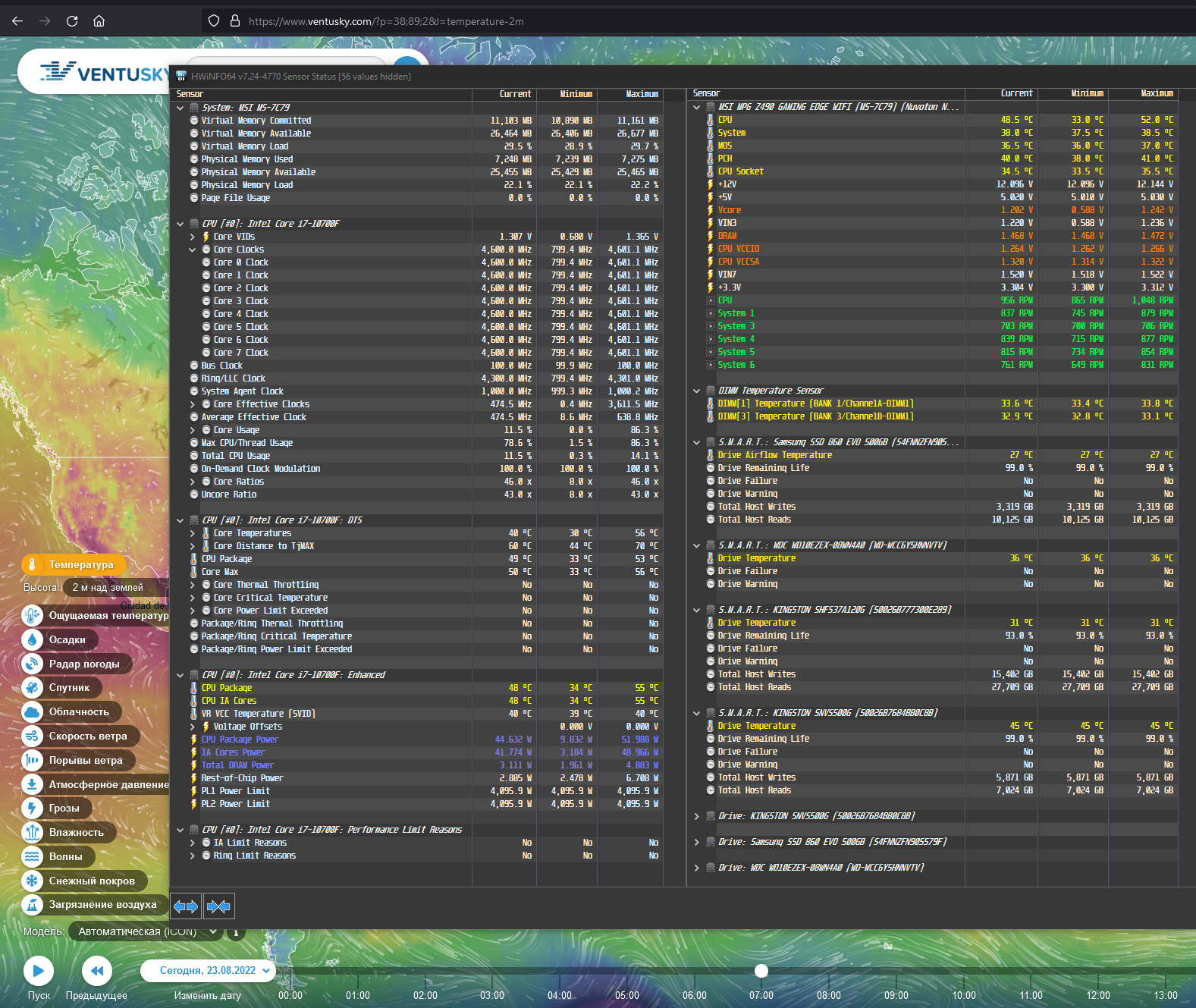Click the white timeline slider handle
Image resolution: width=1196 pixels, height=1008 pixels.
pyautogui.click(x=761, y=971)
